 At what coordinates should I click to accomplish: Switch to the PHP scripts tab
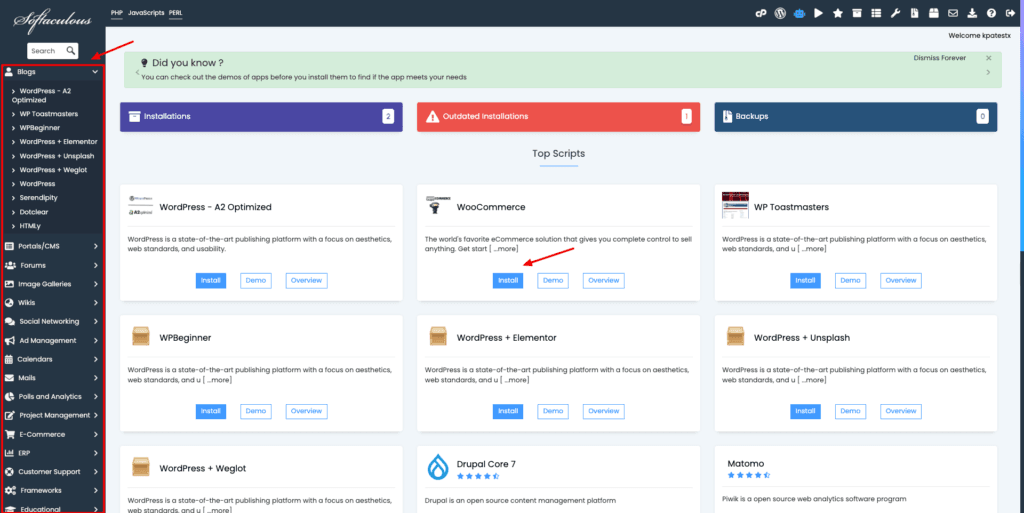pos(117,12)
